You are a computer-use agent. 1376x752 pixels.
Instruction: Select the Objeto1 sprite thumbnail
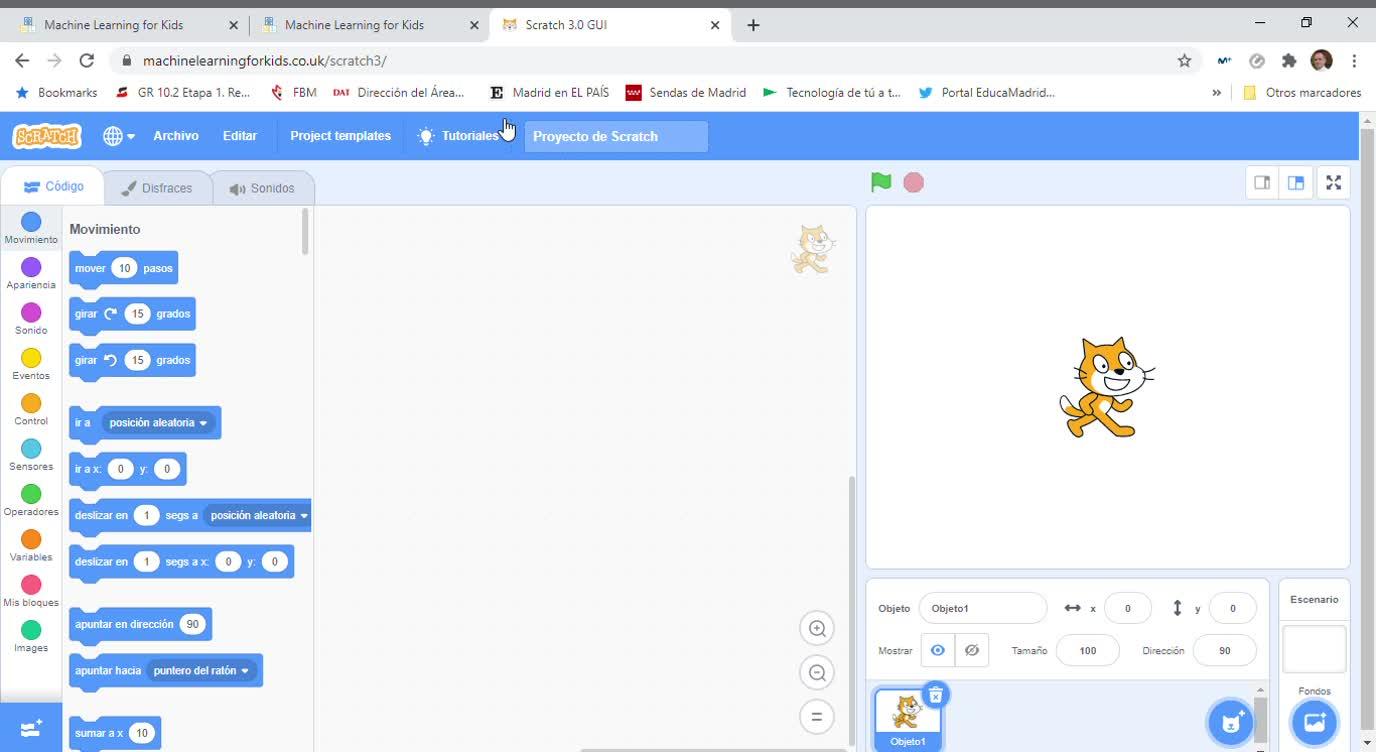(x=908, y=719)
